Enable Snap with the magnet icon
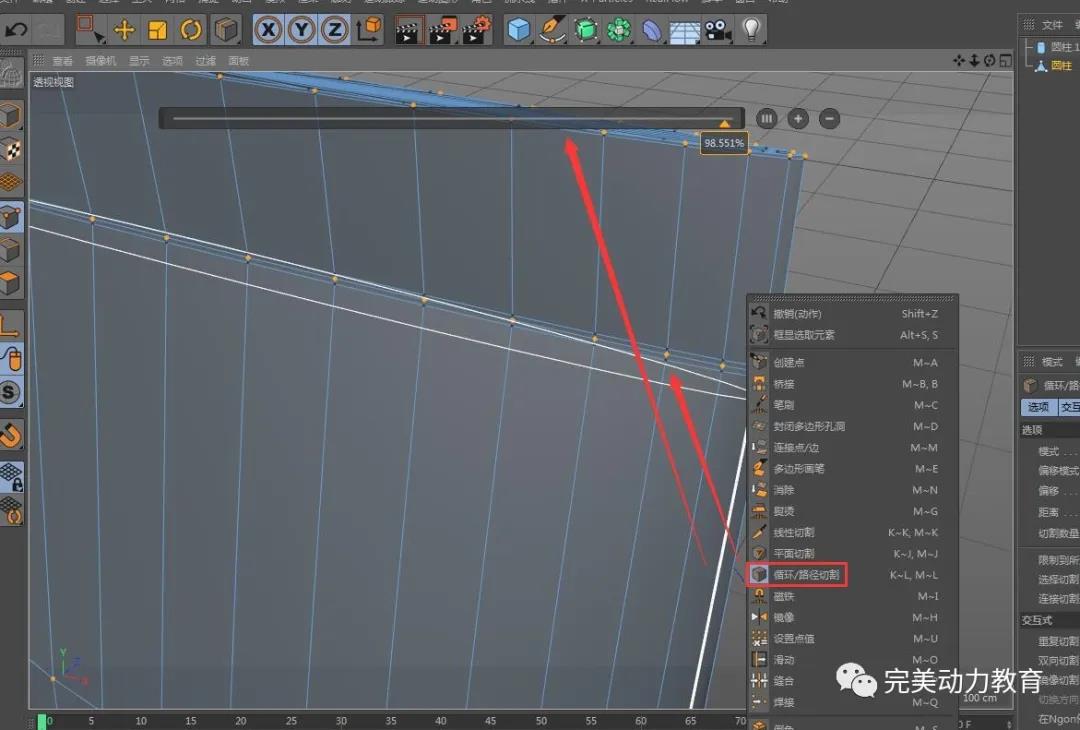Screen dimensions: 1080x730 [11, 434]
